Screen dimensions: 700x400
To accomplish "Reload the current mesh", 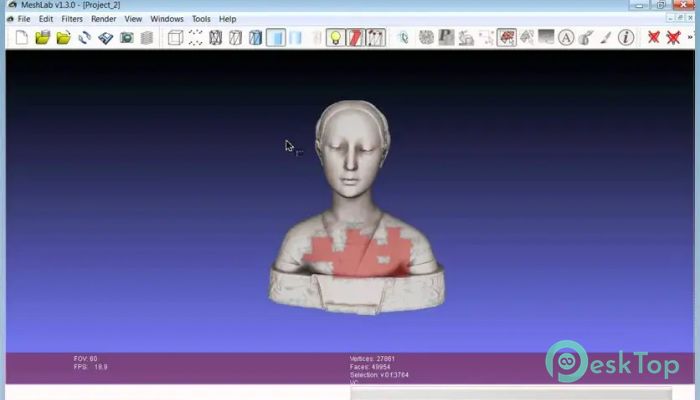I will click(x=84, y=38).
